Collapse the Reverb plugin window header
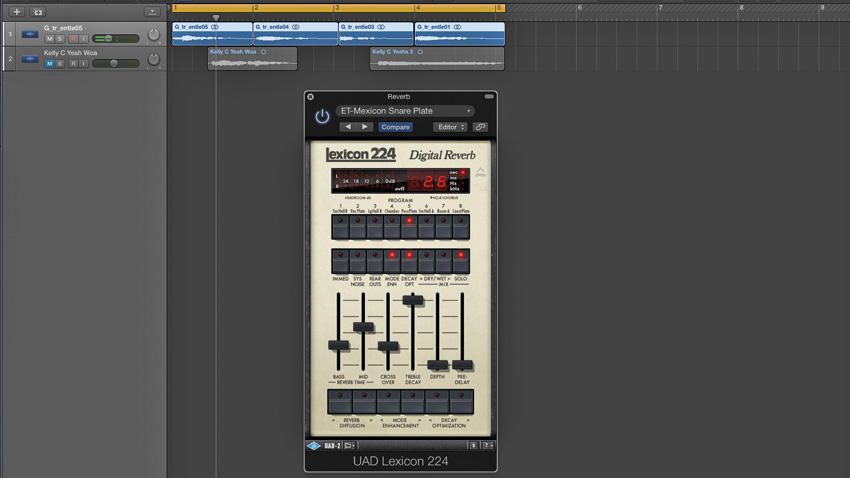 click(489, 96)
